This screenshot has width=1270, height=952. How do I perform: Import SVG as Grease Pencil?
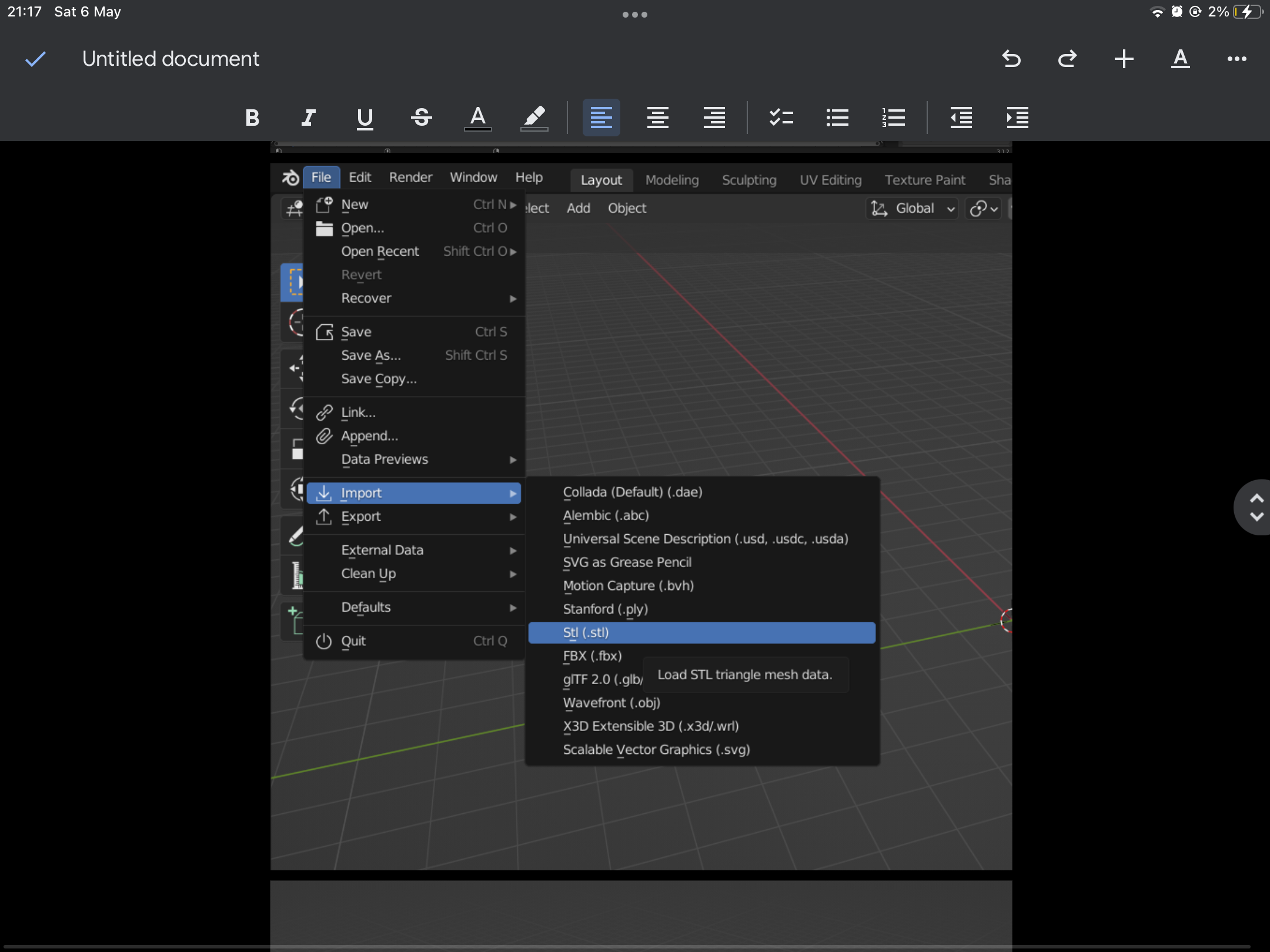702,562
